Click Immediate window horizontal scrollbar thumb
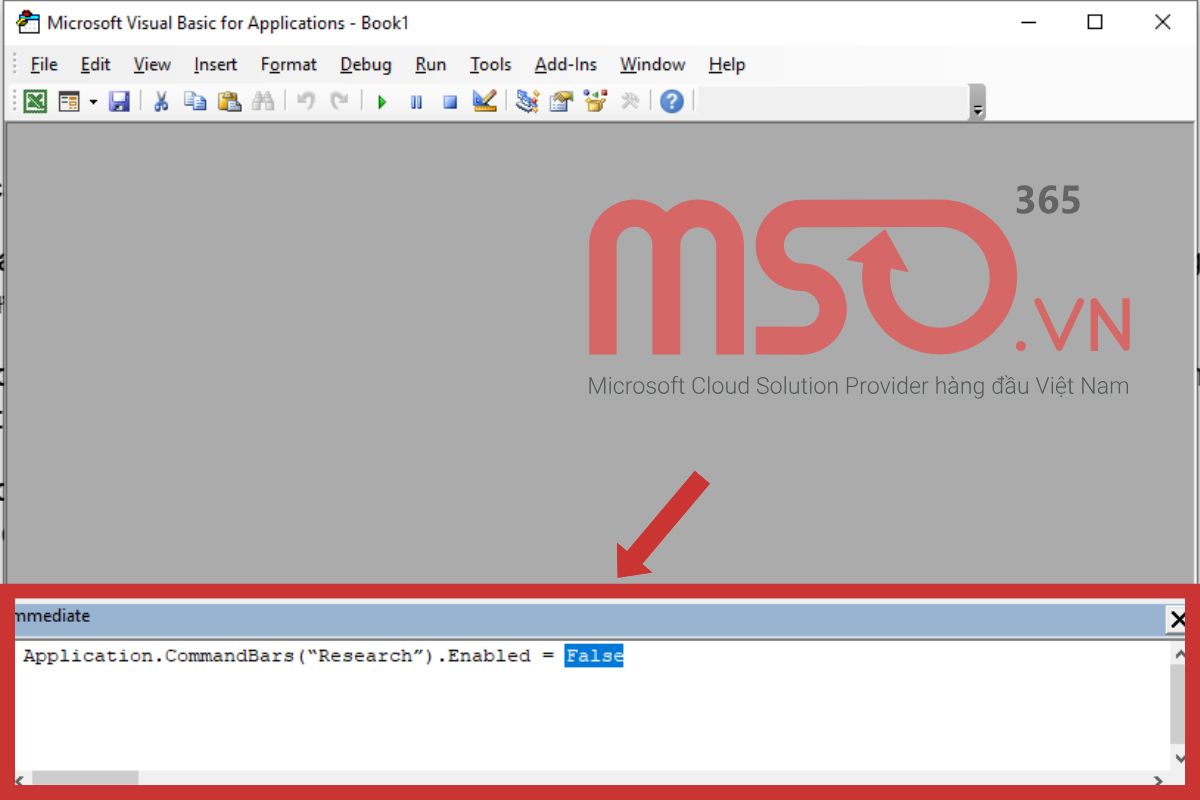Image resolution: width=1200 pixels, height=800 pixels. [85, 778]
